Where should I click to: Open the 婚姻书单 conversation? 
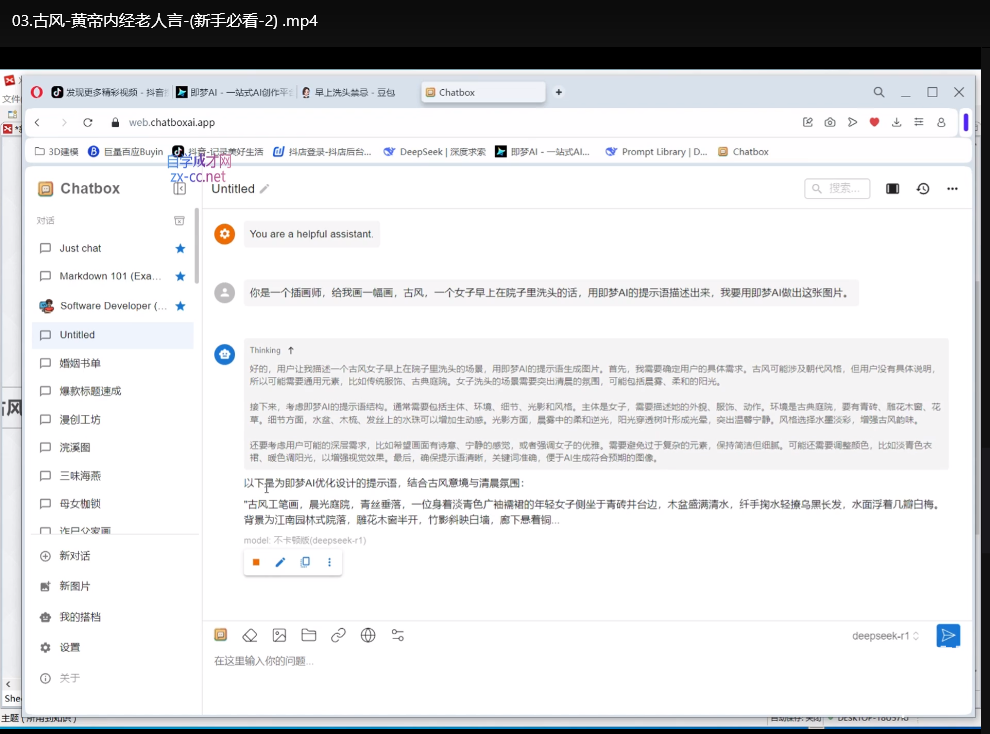coord(113,363)
